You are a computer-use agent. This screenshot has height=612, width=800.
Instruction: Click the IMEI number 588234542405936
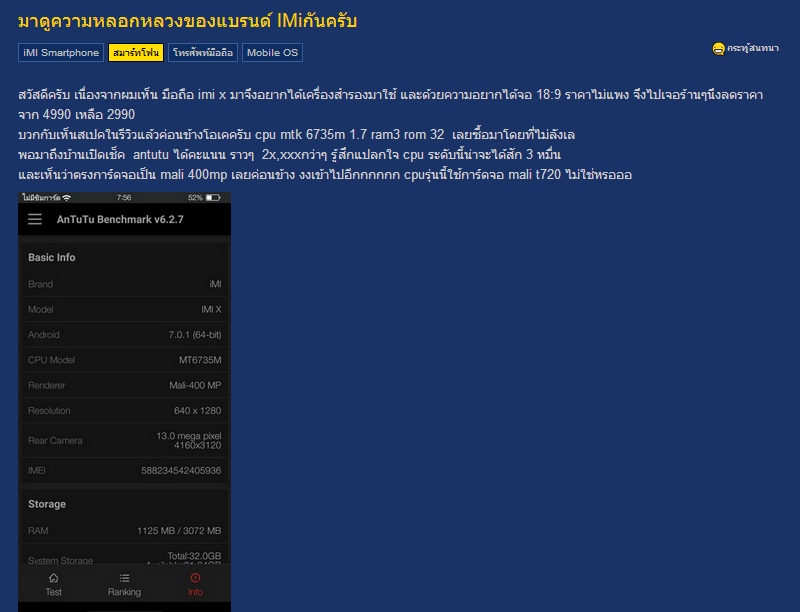[x=181, y=470]
